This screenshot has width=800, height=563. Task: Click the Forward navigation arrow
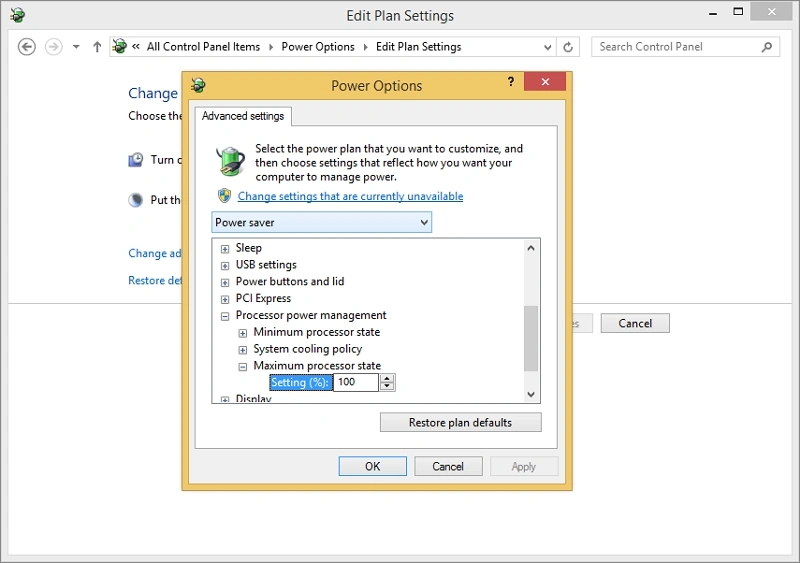[54, 47]
